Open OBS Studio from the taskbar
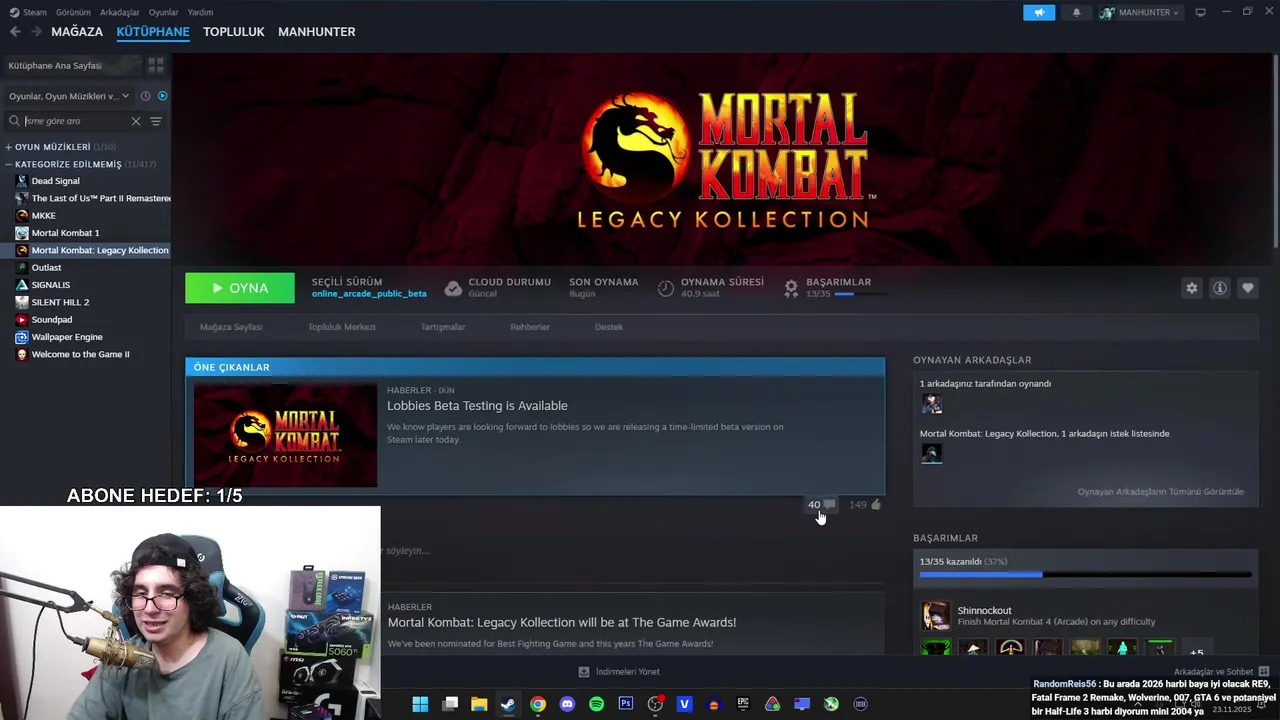The image size is (1280, 720). click(x=655, y=704)
